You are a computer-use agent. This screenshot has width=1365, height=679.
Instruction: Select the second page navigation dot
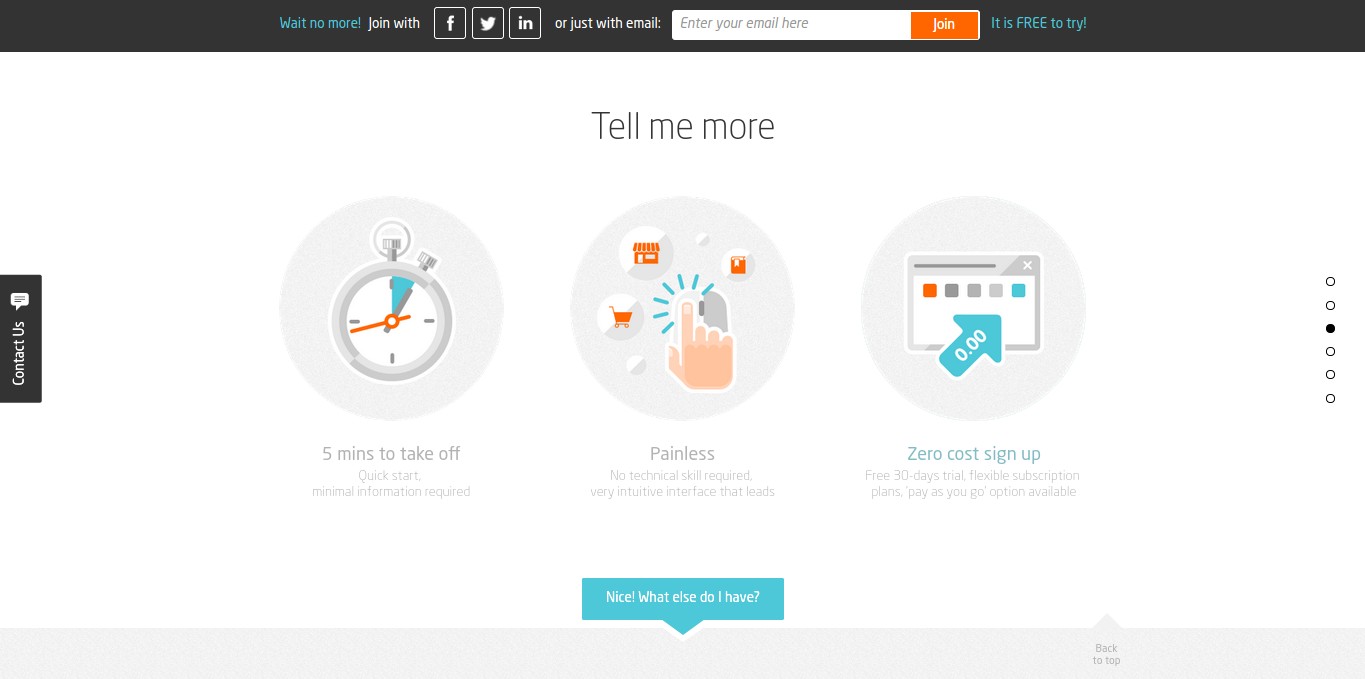pyautogui.click(x=1330, y=305)
